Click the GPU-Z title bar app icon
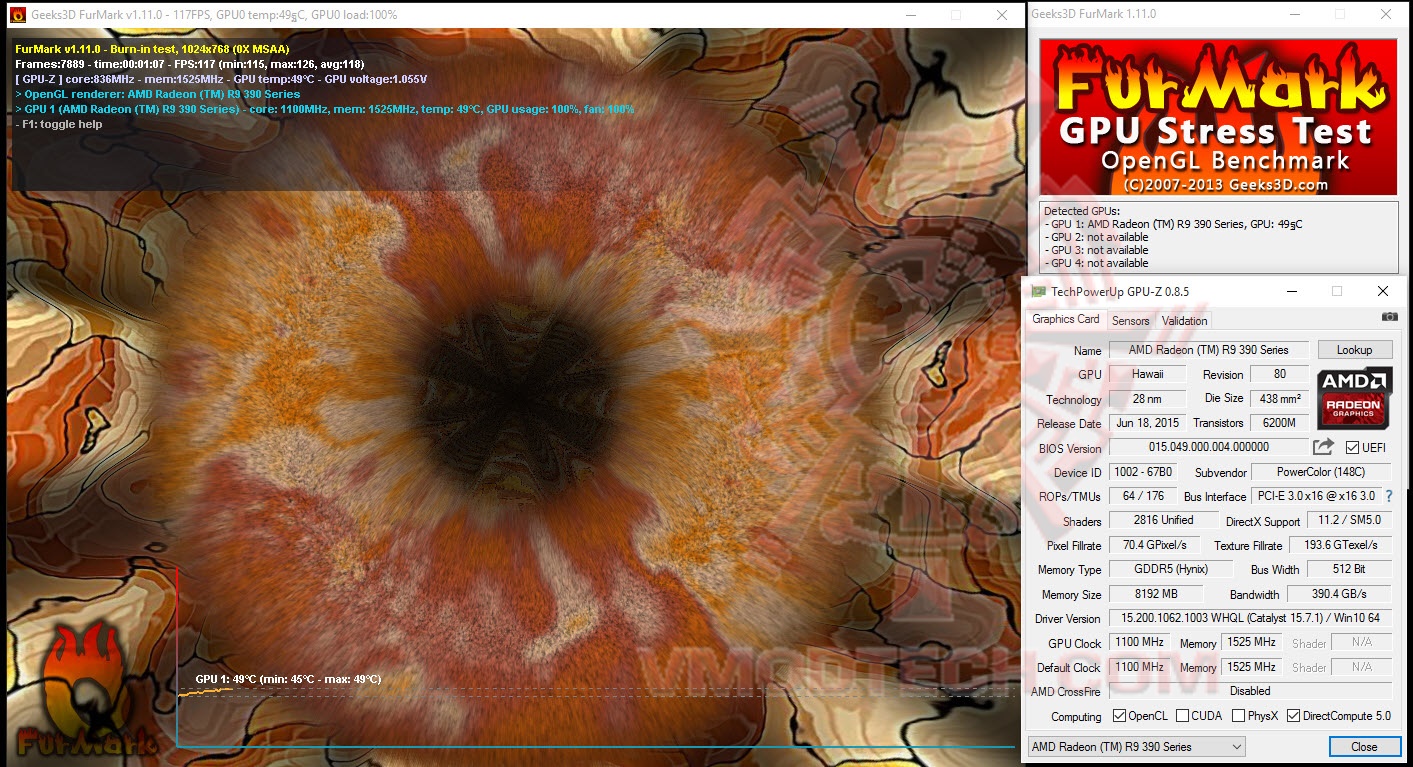Screen dimensions: 1413x767 coord(1038,292)
